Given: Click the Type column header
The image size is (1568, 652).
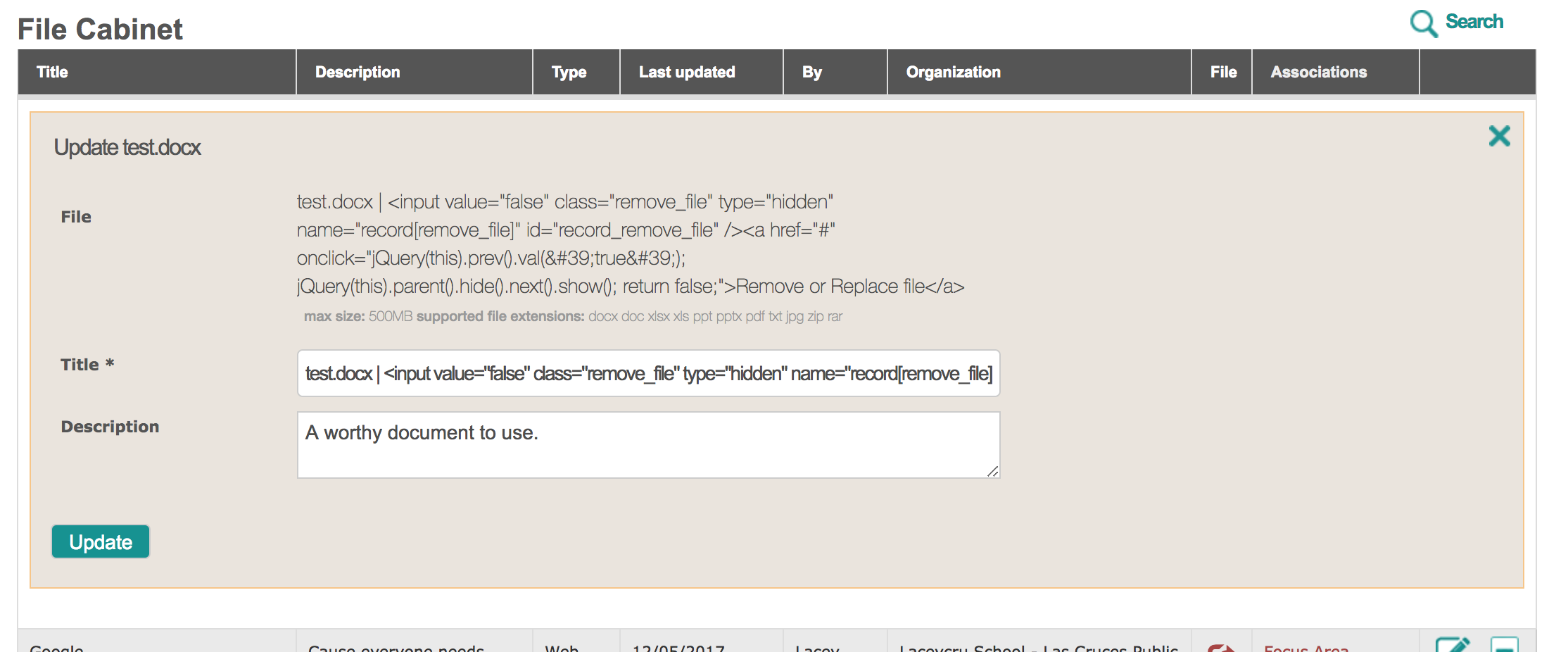Looking at the screenshot, I should pos(569,71).
